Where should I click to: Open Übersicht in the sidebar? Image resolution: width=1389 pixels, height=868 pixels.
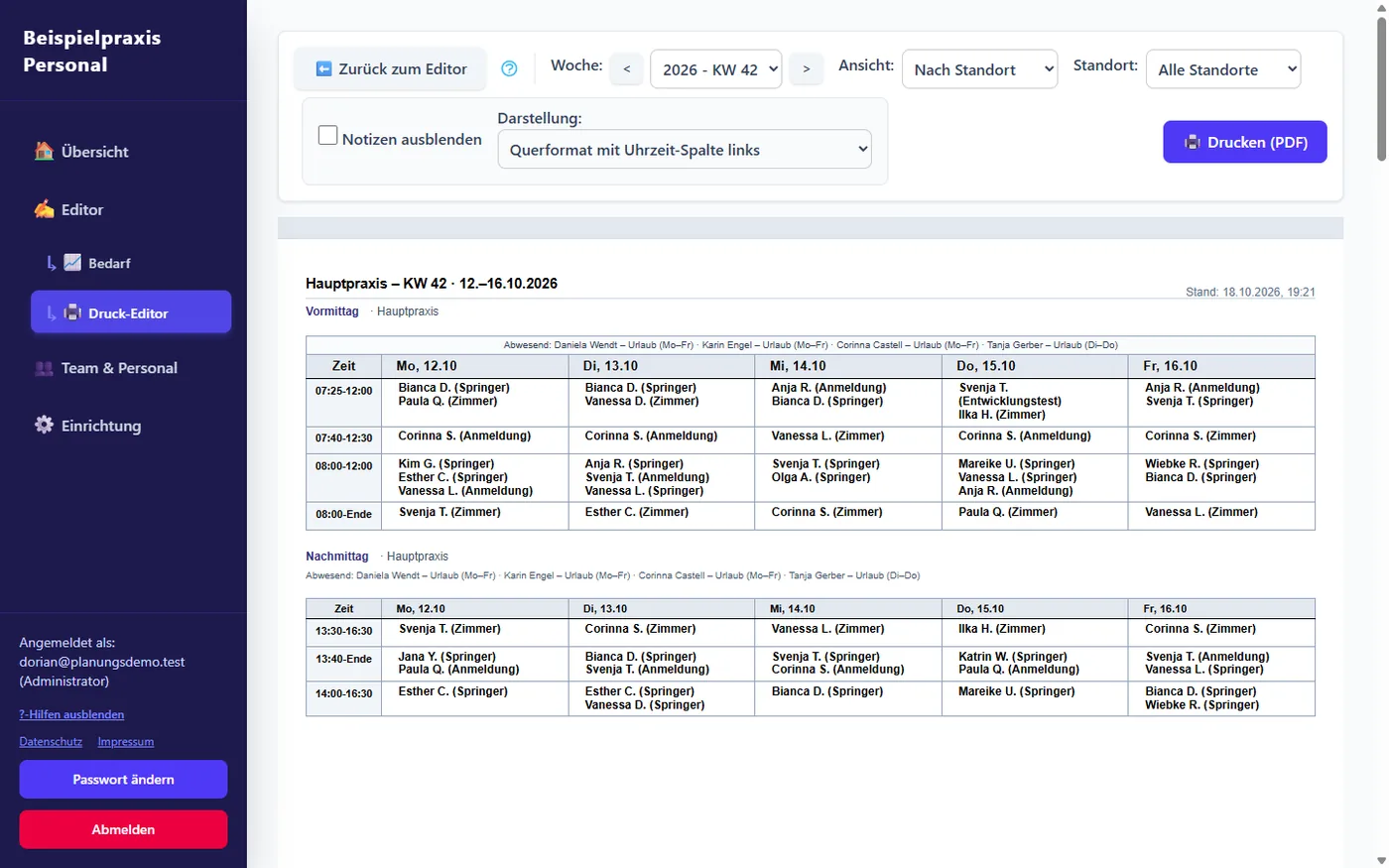click(x=131, y=152)
